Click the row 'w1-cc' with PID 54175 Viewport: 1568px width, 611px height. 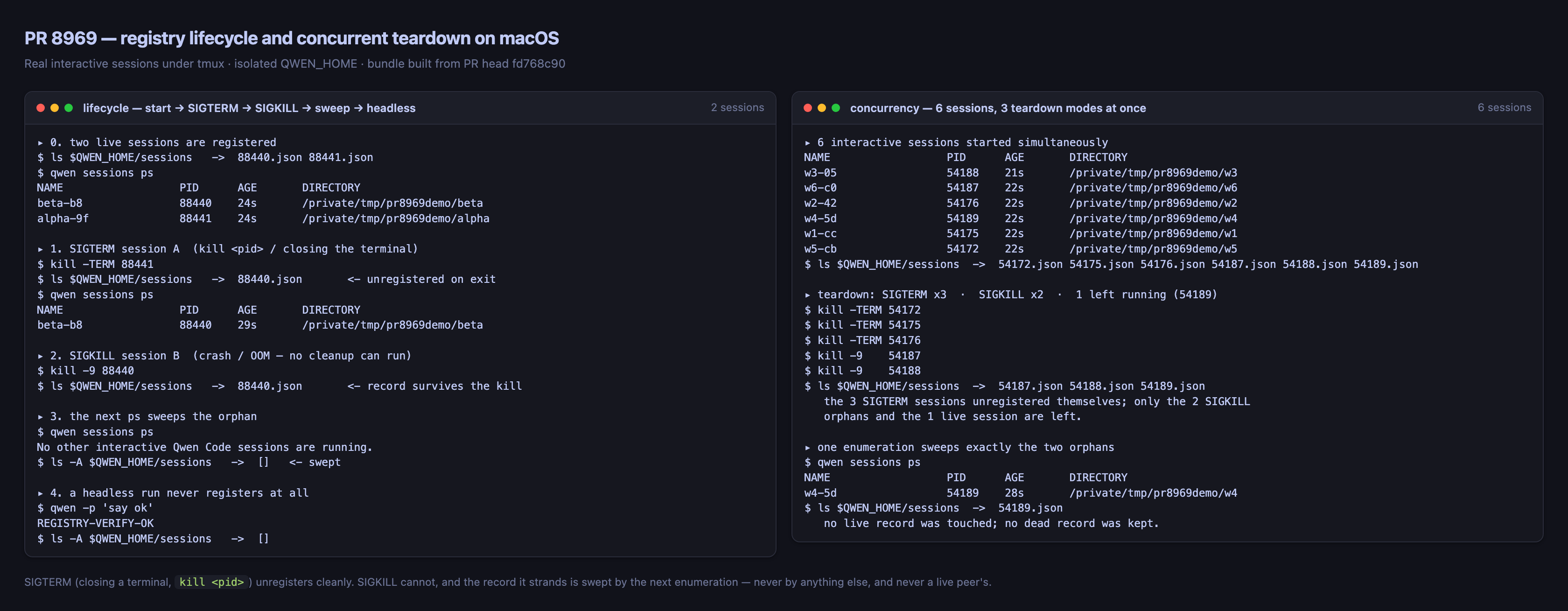pyautogui.click(x=1021, y=233)
